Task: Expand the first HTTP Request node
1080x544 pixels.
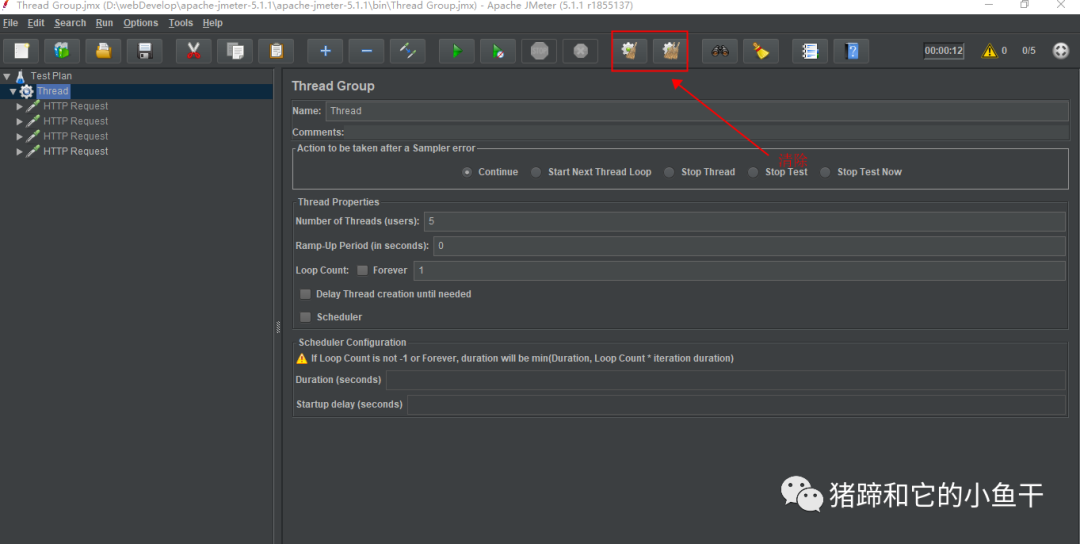Action: point(19,107)
